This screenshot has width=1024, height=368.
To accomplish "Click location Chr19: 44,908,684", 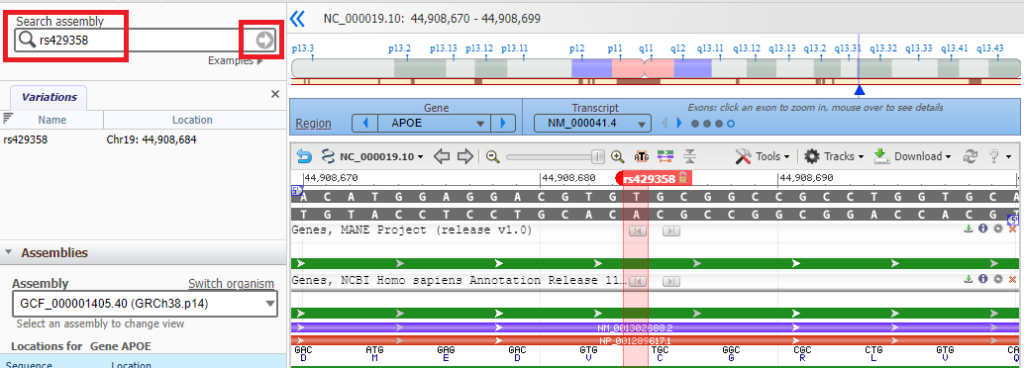I will pos(151,140).
